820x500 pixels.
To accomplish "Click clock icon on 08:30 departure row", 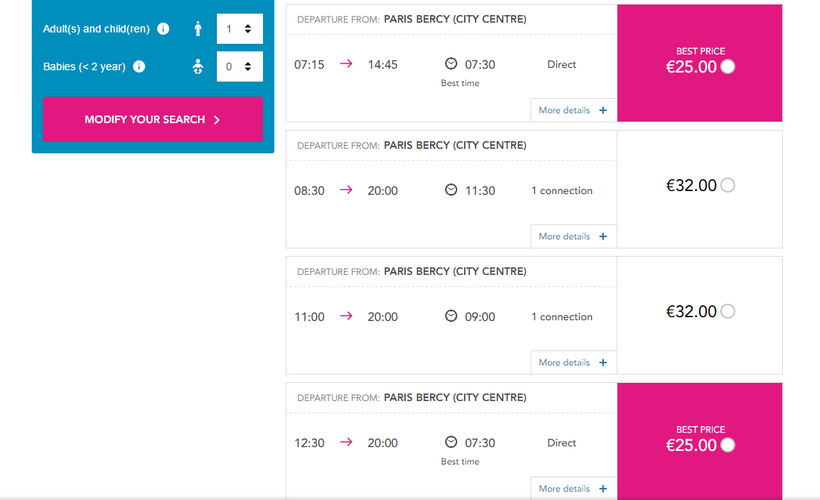I will click(x=451, y=190).
